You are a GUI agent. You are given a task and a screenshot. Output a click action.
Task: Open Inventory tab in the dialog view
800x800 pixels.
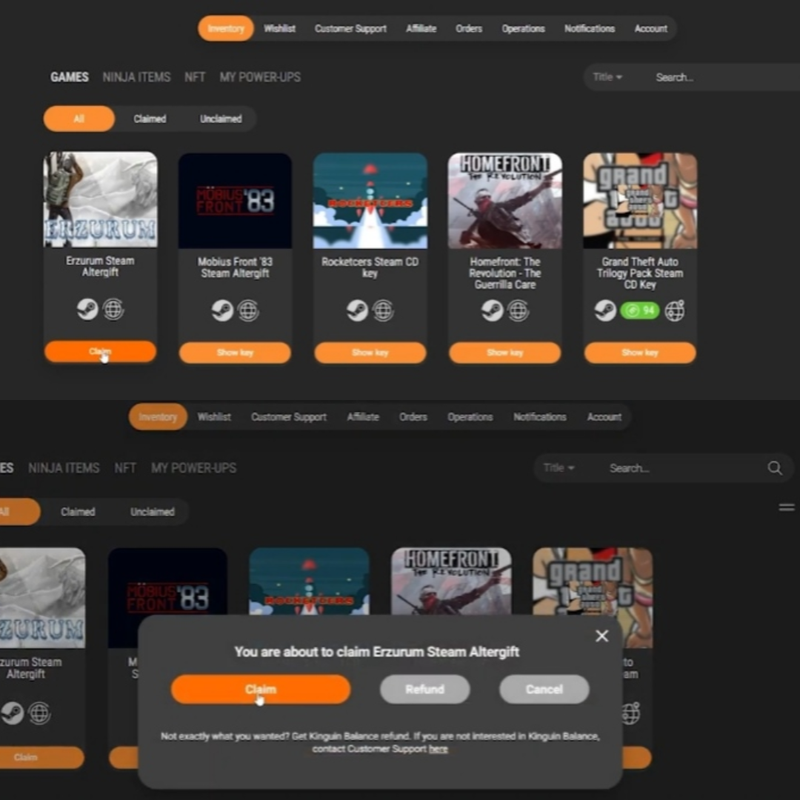158,417
